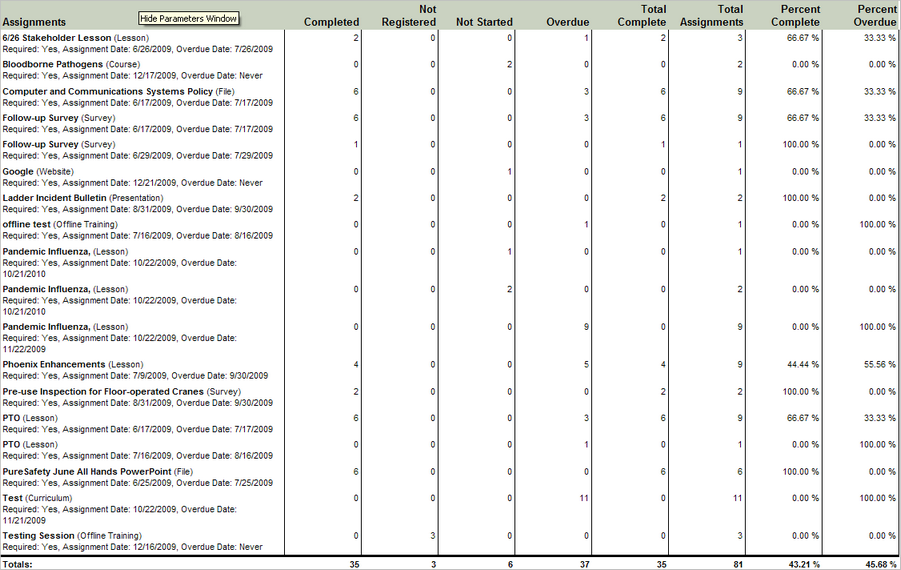
Task: Open the Google website assignment
Action: 18,172
